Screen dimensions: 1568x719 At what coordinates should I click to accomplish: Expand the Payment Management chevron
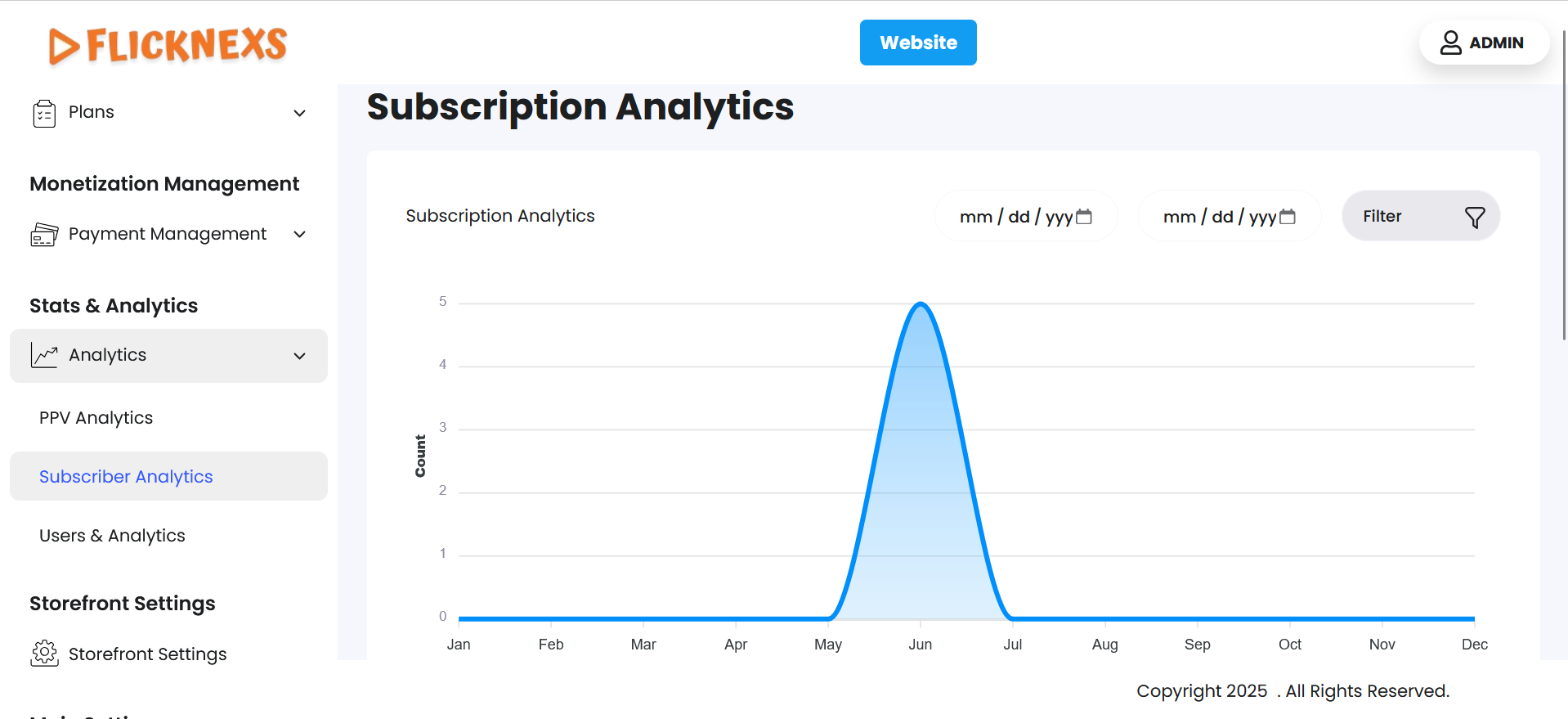click(300, 235)
